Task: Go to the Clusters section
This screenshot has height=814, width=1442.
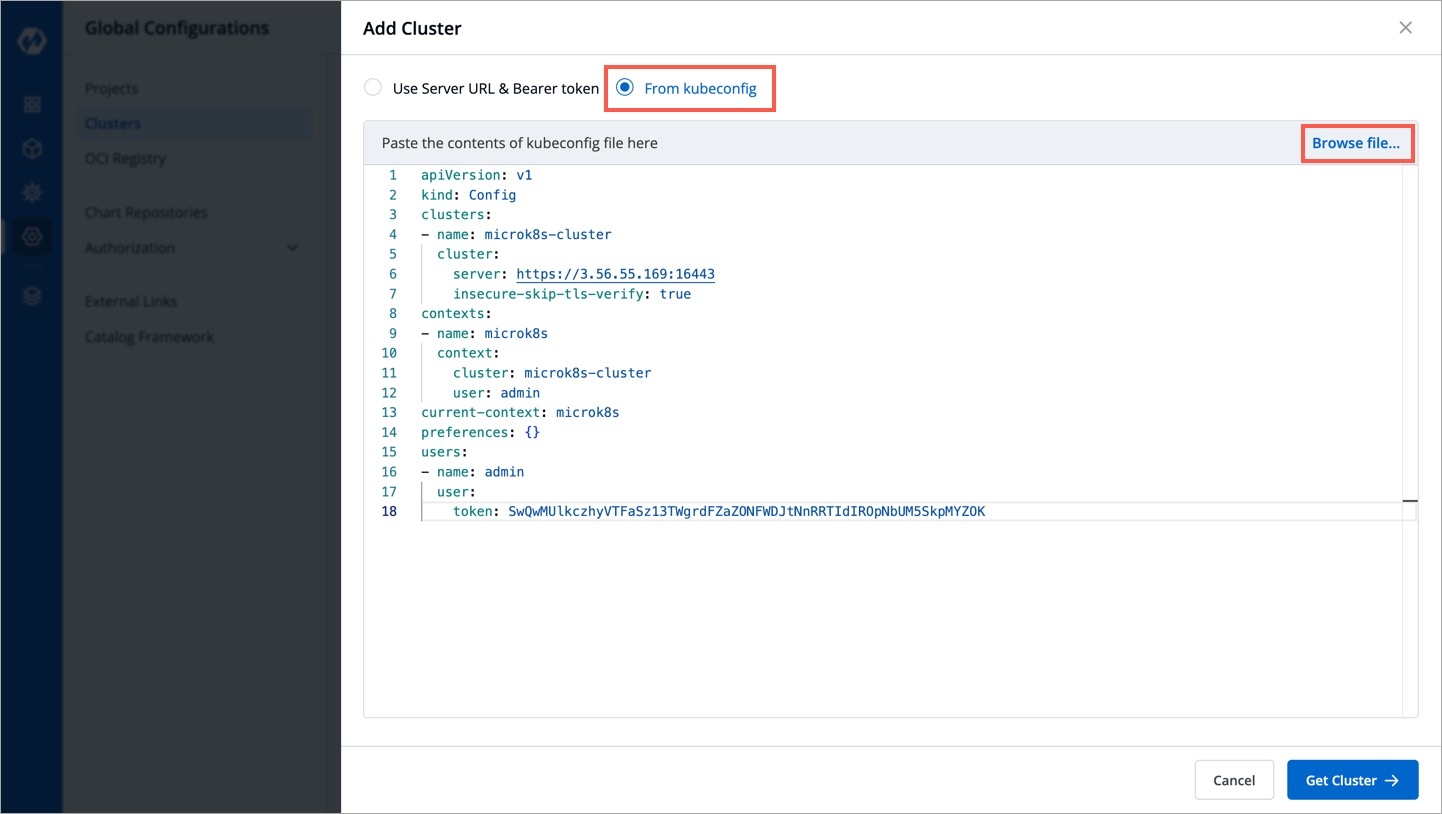Action: coord(113,124)
